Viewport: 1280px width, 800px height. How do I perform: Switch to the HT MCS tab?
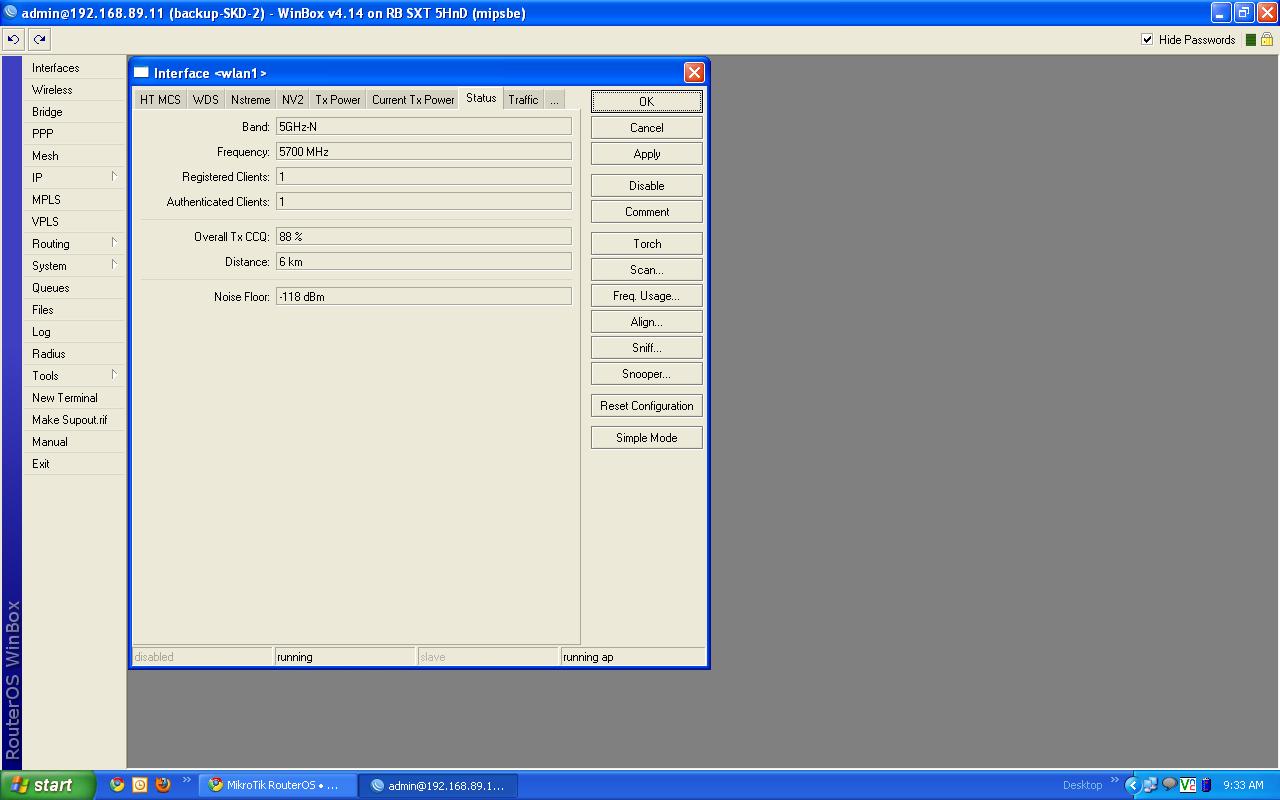coord(160,99)
